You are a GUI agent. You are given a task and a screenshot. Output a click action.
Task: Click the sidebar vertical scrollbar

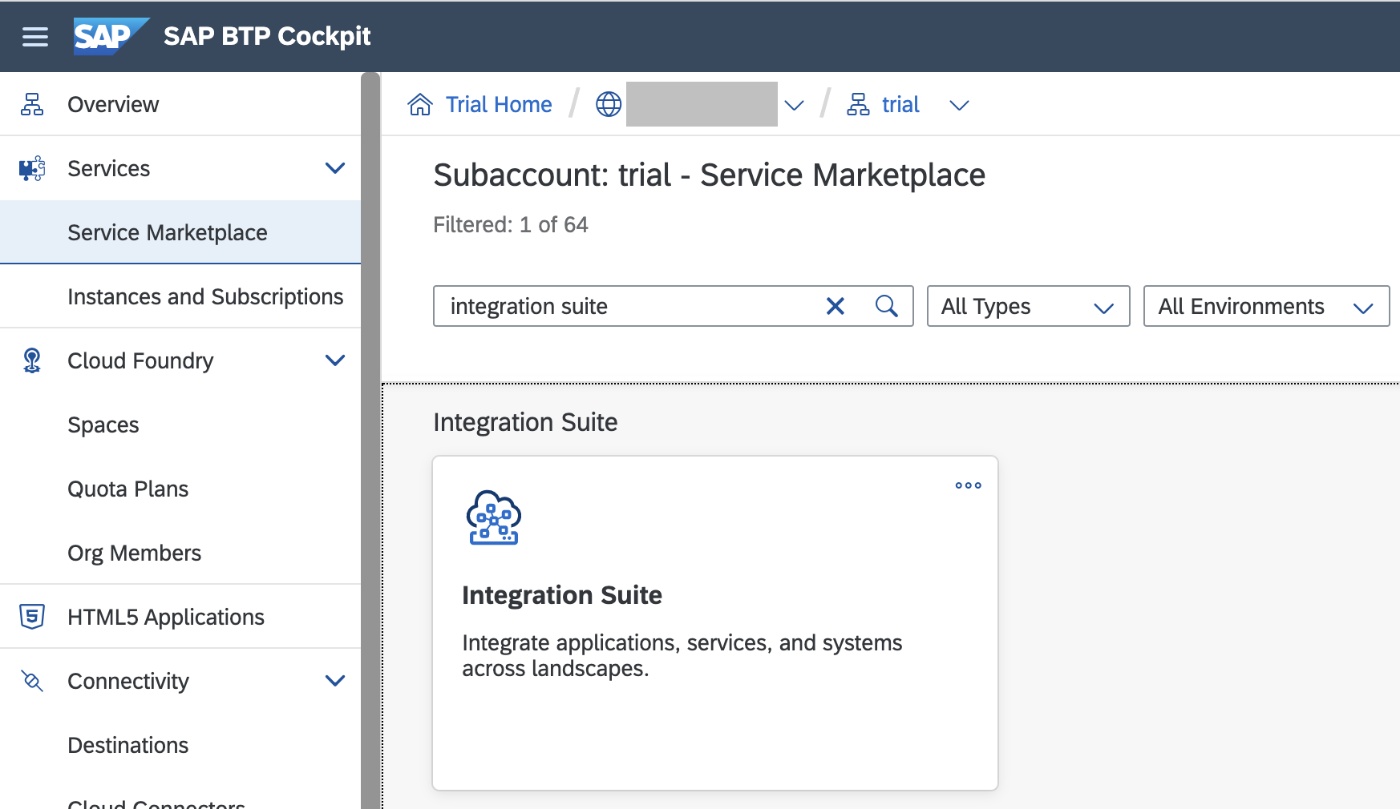coord(371,440)
